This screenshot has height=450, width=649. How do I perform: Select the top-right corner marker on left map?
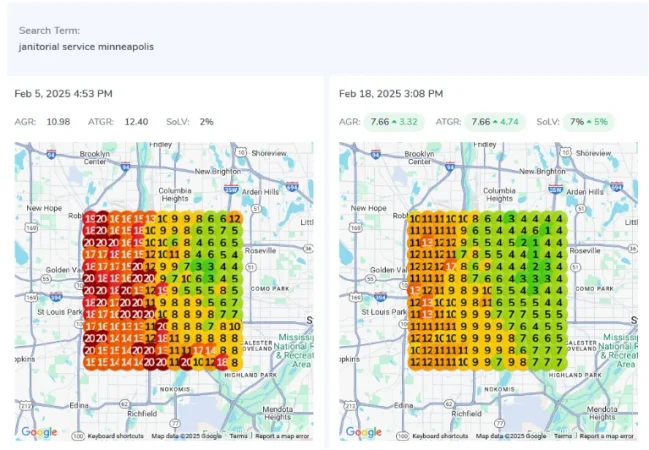(x=234, y=218)
